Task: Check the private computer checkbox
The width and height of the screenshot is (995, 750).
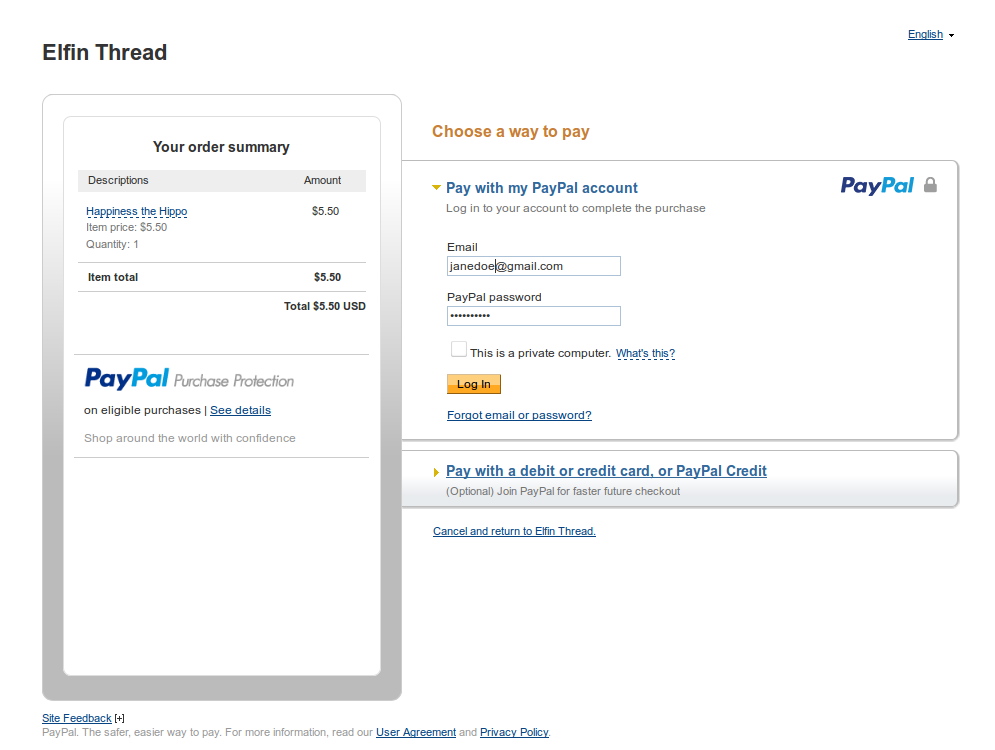Action: (458, 350)
